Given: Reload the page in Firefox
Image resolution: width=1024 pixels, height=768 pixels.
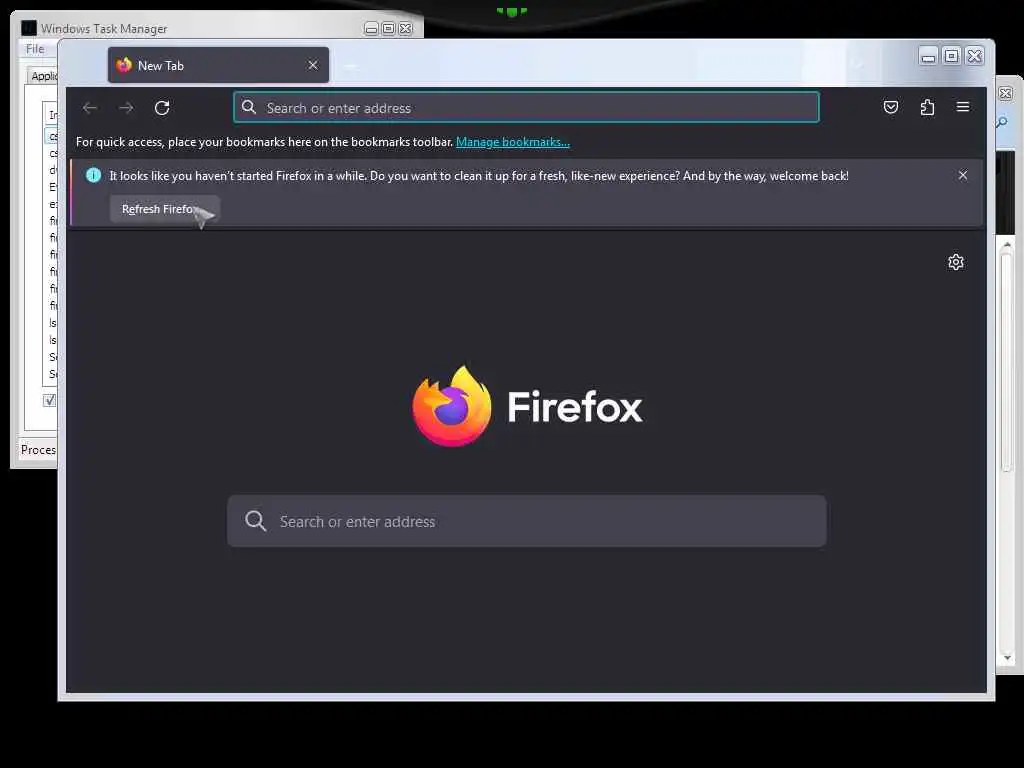Looking at the screenshot, I should click(162, 108).
